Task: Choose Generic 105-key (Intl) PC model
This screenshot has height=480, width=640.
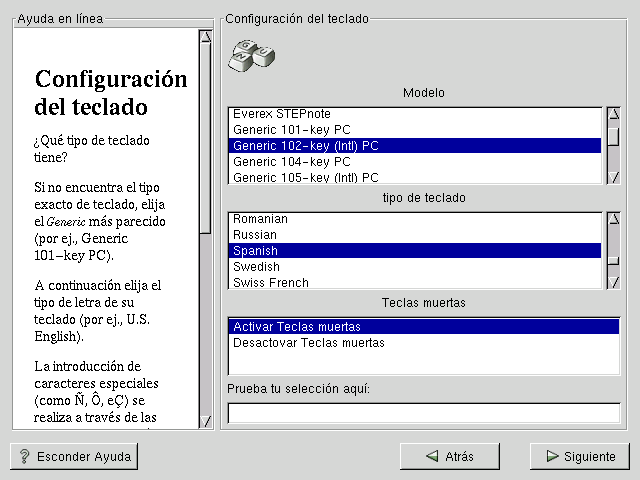Action: [x=305, y=178]
